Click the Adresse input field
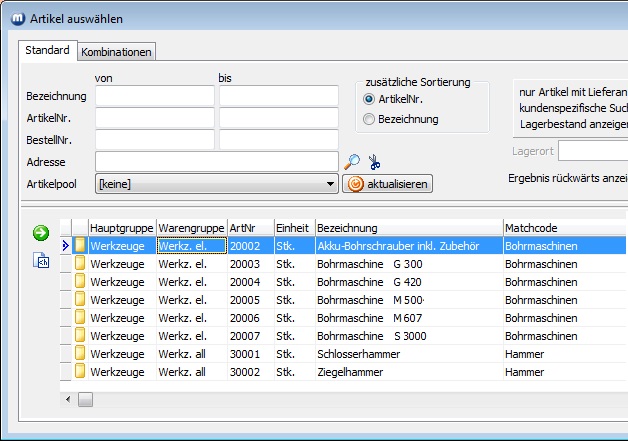The width and height of the screenshot is (628, 441). coord(216,162)
